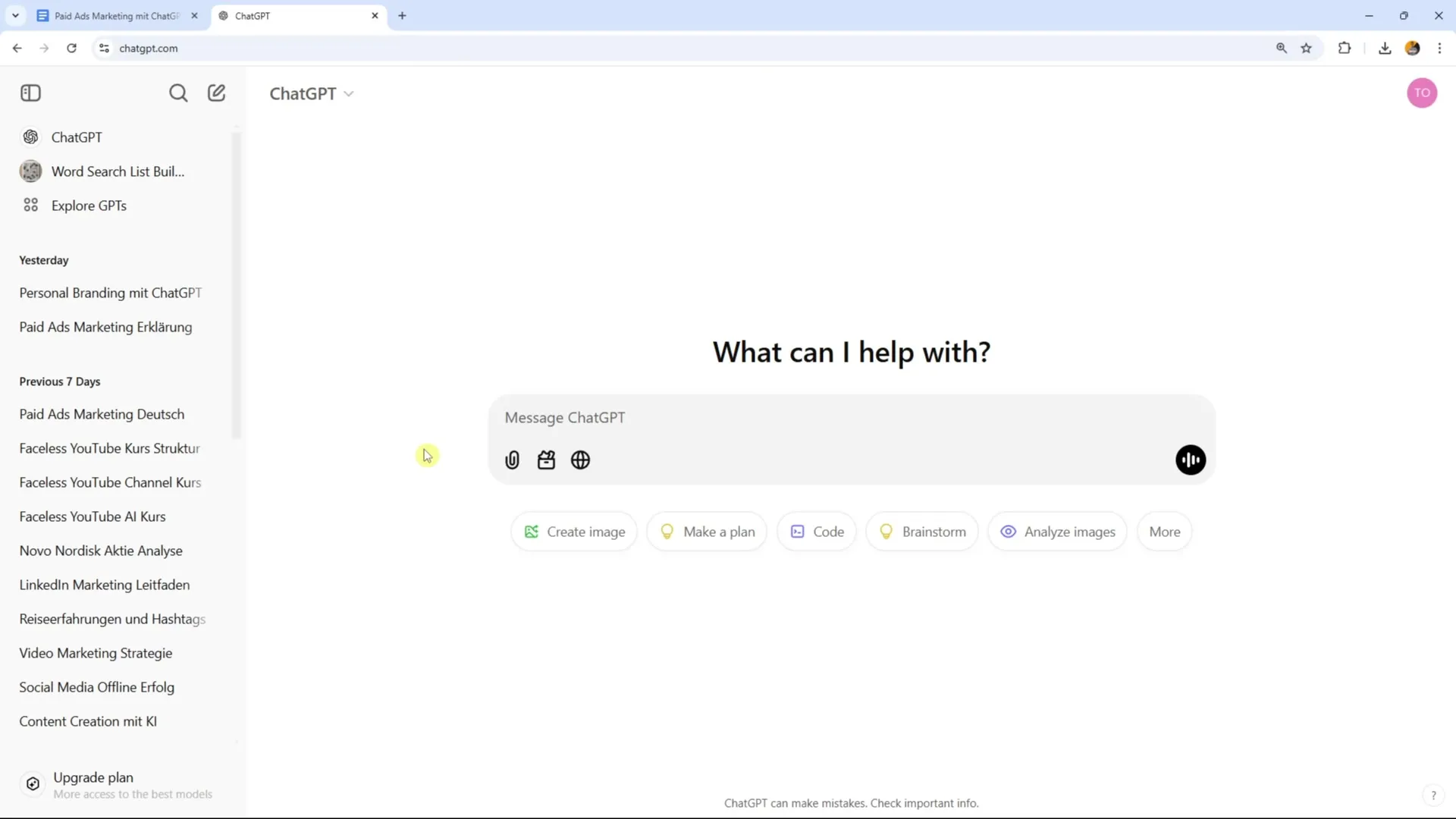This screenshot has height=819, width=1456.
Task: Open the Word Search List Builder GPT avatar
Action: [x=30, y=171]
